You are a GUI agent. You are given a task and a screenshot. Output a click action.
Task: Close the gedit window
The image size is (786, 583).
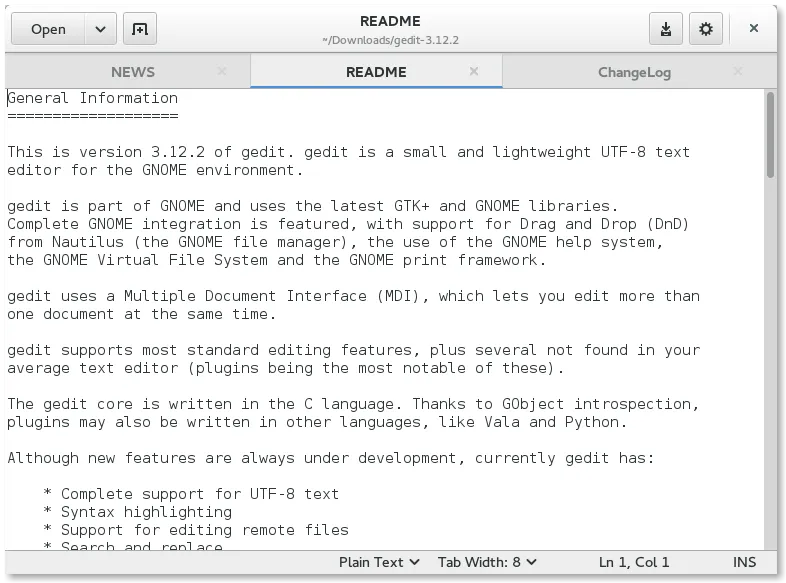coord(753,29)
